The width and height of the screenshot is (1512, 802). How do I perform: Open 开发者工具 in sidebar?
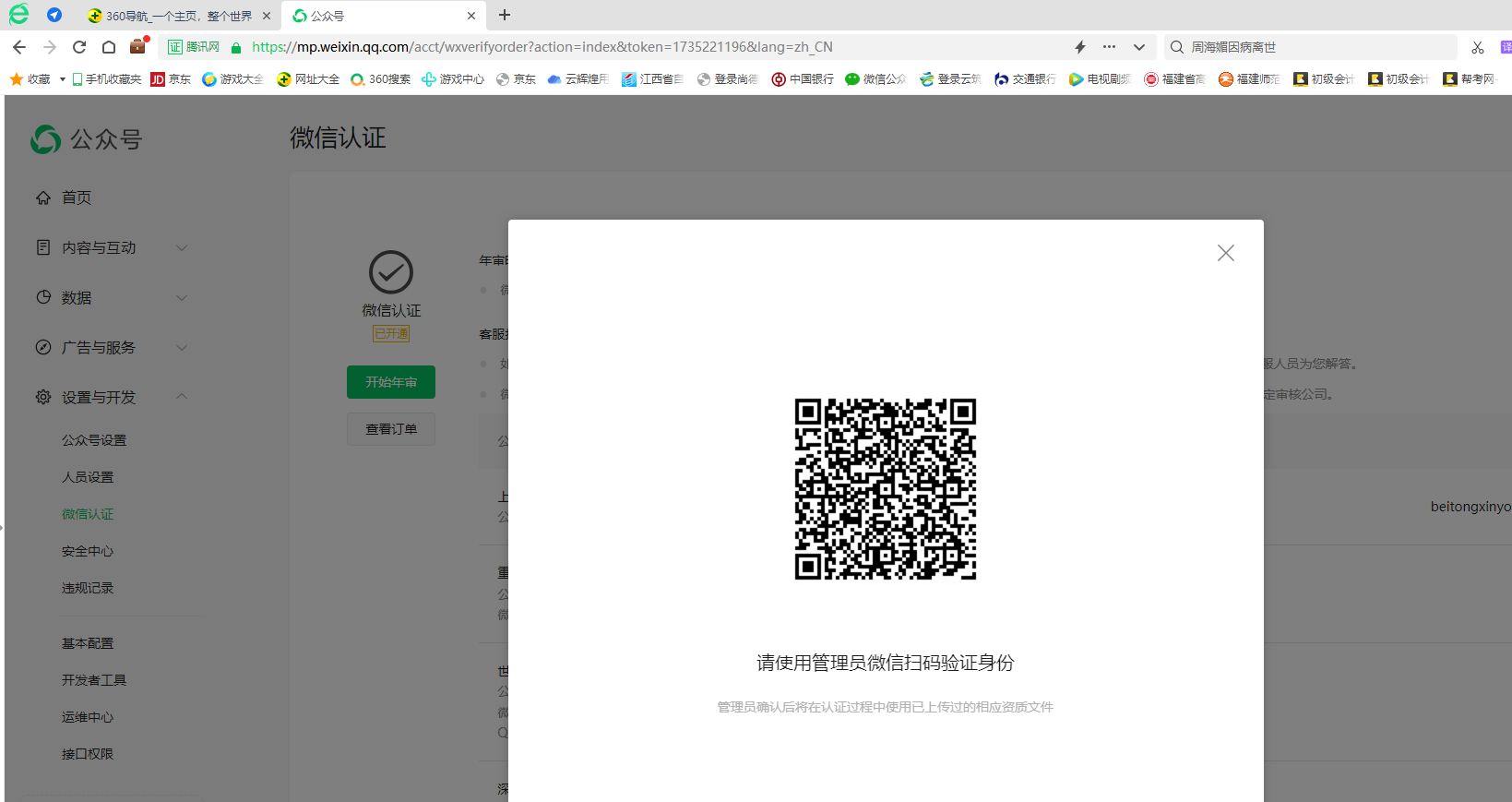point(94,680)
